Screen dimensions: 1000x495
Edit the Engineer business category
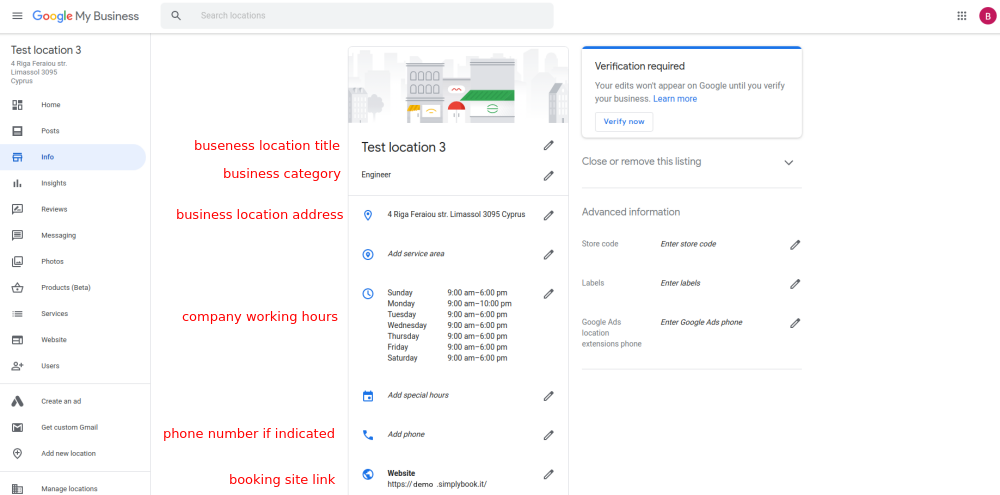coord(548,176)
